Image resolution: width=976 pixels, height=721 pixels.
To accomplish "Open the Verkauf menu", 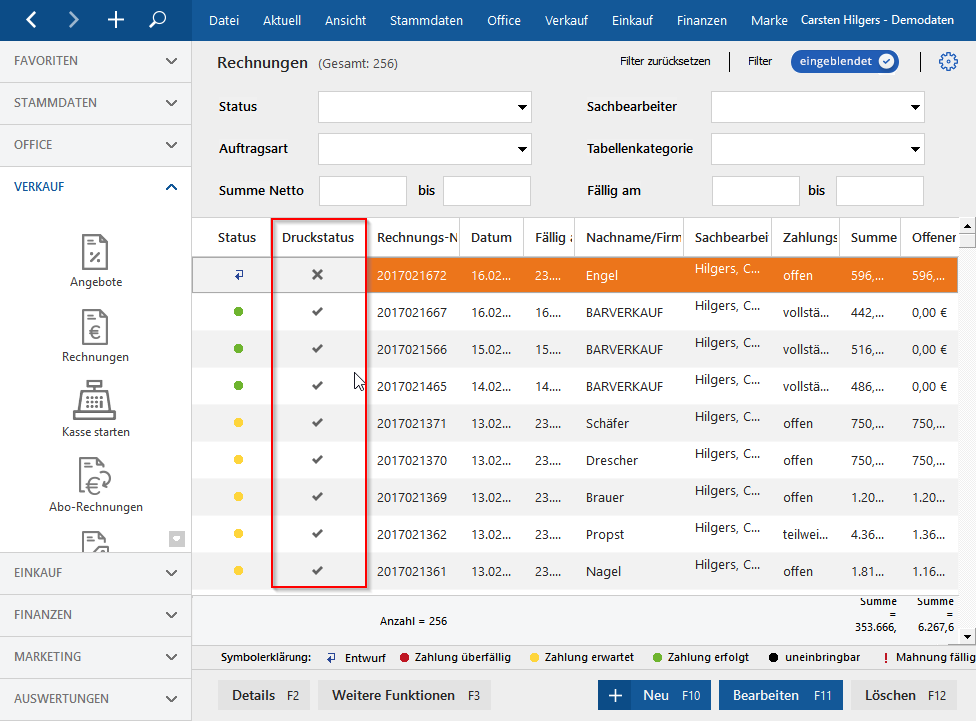I will click(566, 21).
